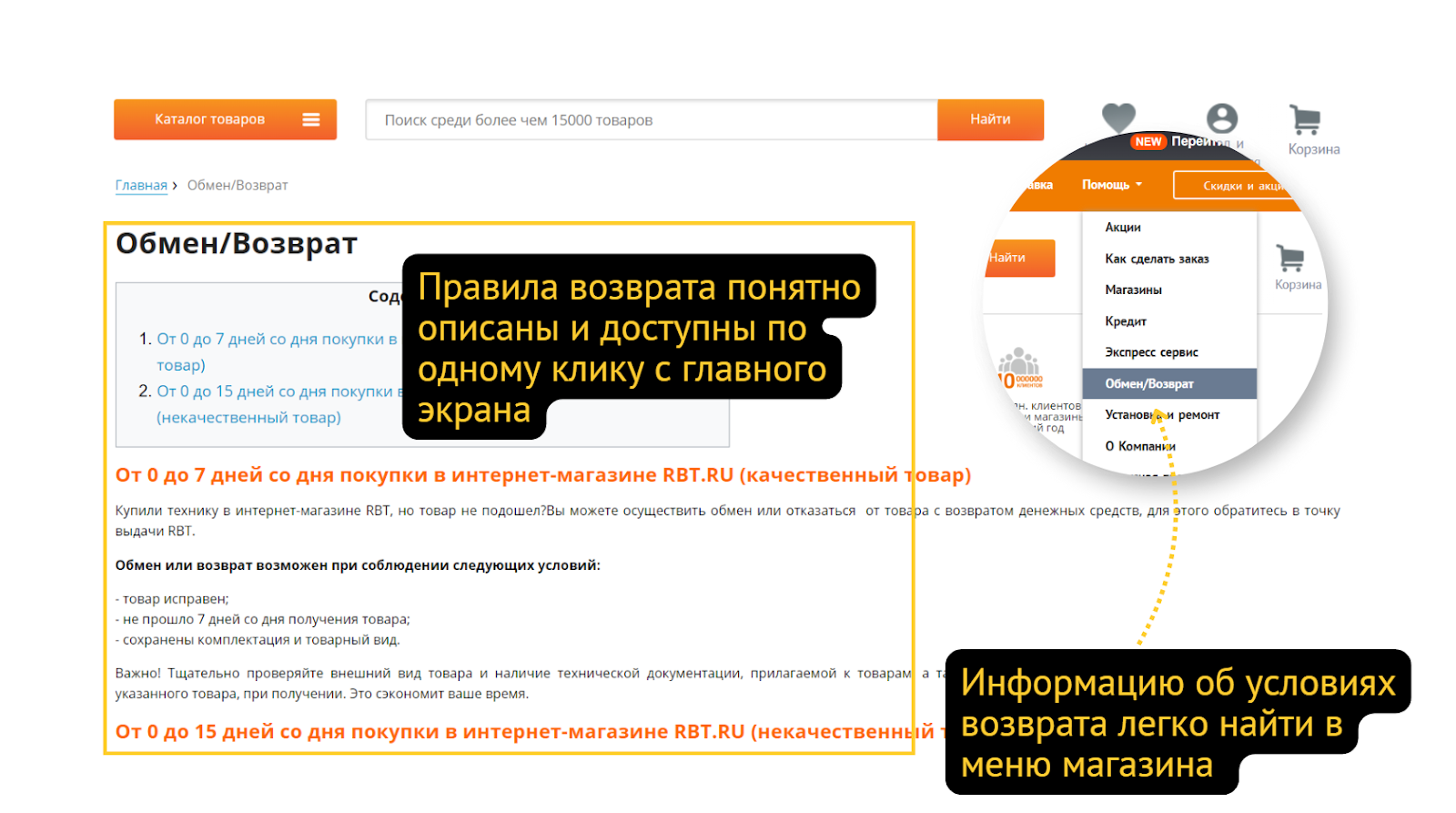Click the bold line on return conditions
Screen dimensions: 1456x813
[358, 565]
